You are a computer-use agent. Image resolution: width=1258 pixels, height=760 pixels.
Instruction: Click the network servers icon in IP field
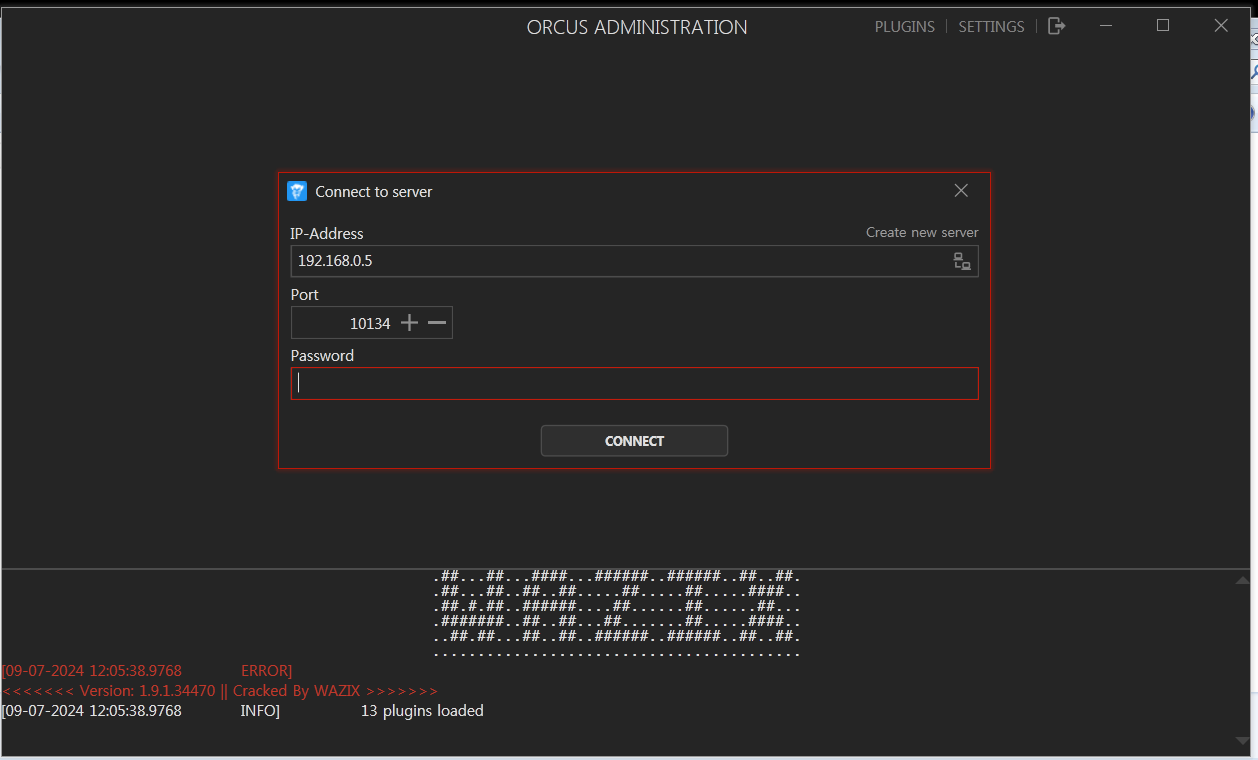[x=962, y=262]
